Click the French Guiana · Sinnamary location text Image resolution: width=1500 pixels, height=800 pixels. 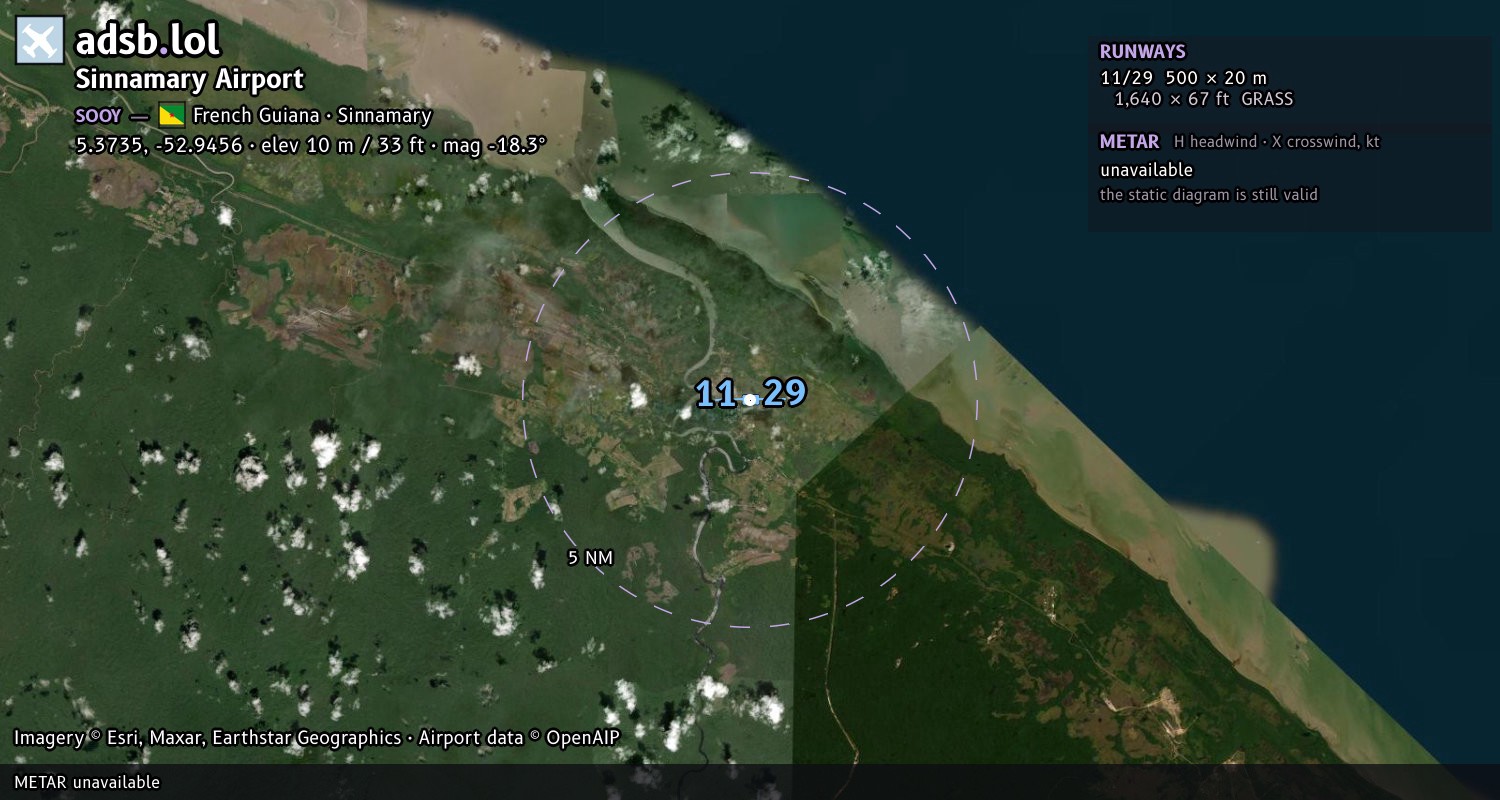click(x=312, y=116)
